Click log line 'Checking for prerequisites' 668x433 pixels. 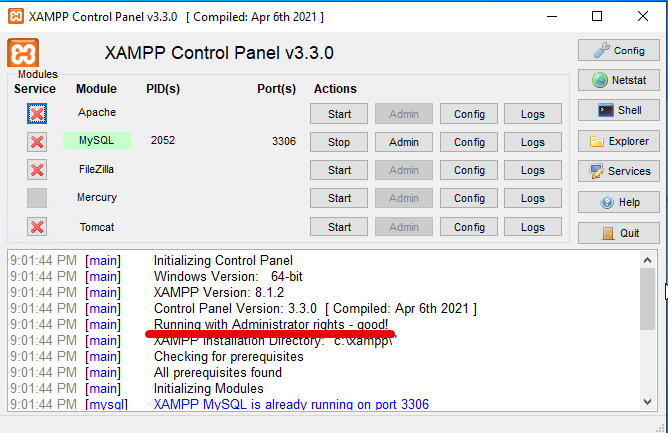(229, 356)
